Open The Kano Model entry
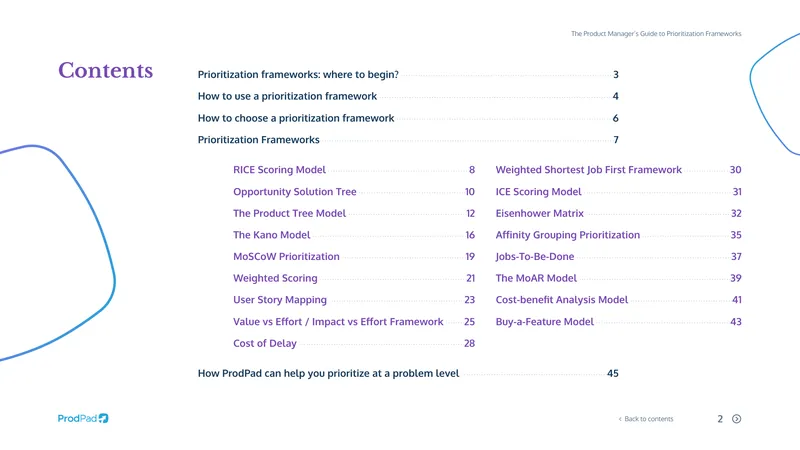 (x=354, y=235)
